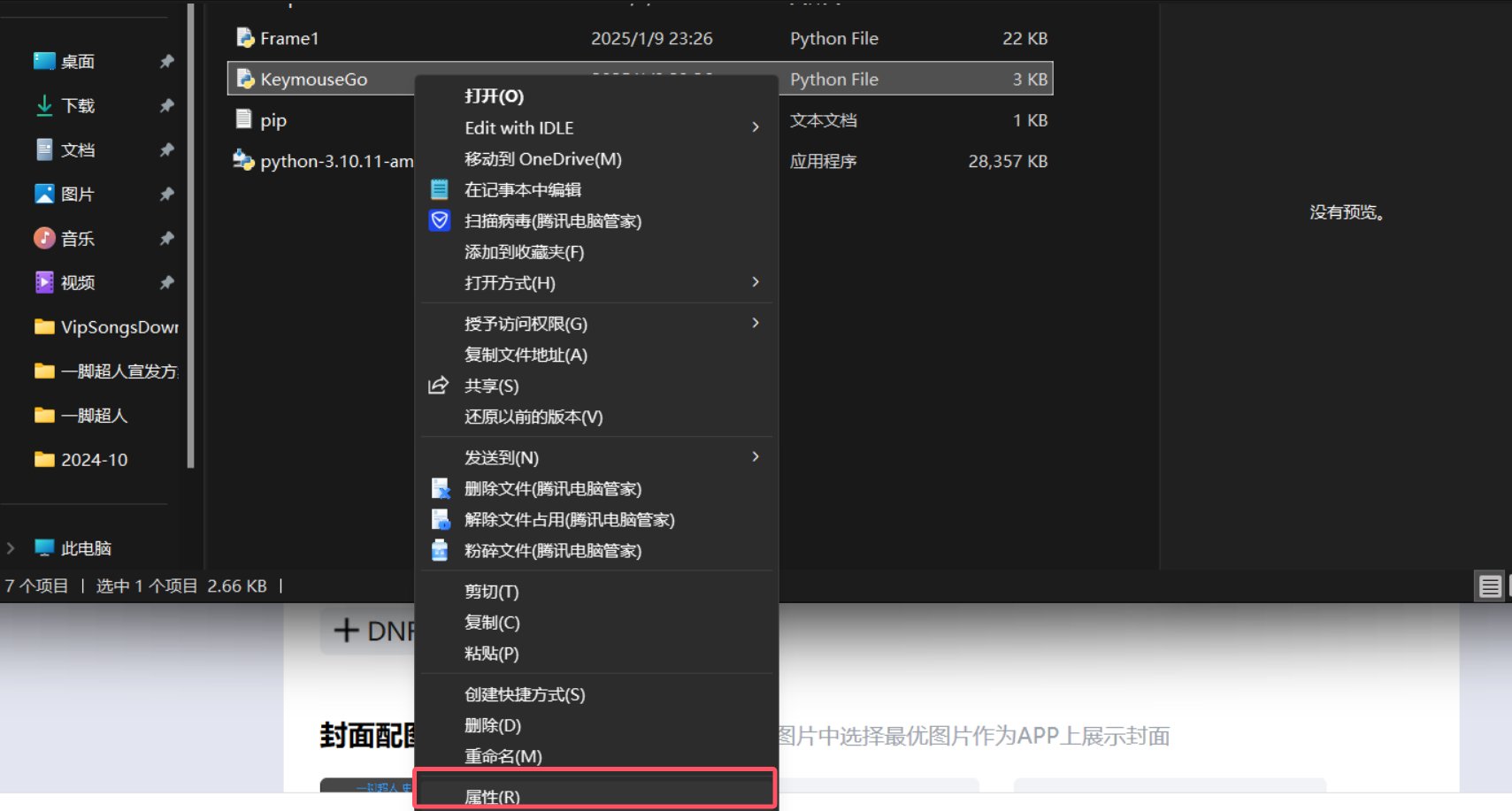Select the Frame1 file name

pyautogui.click(x=289, y=38)
